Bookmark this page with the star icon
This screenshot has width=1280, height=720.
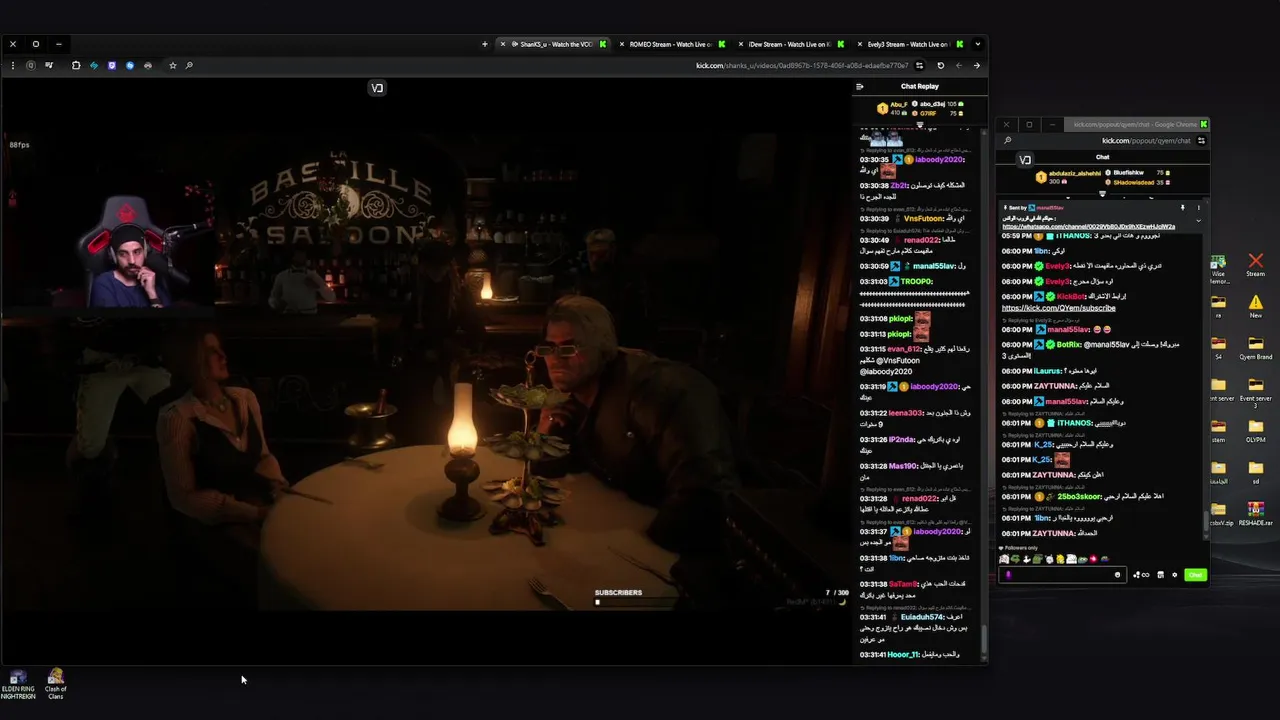(x=173, y=65)
